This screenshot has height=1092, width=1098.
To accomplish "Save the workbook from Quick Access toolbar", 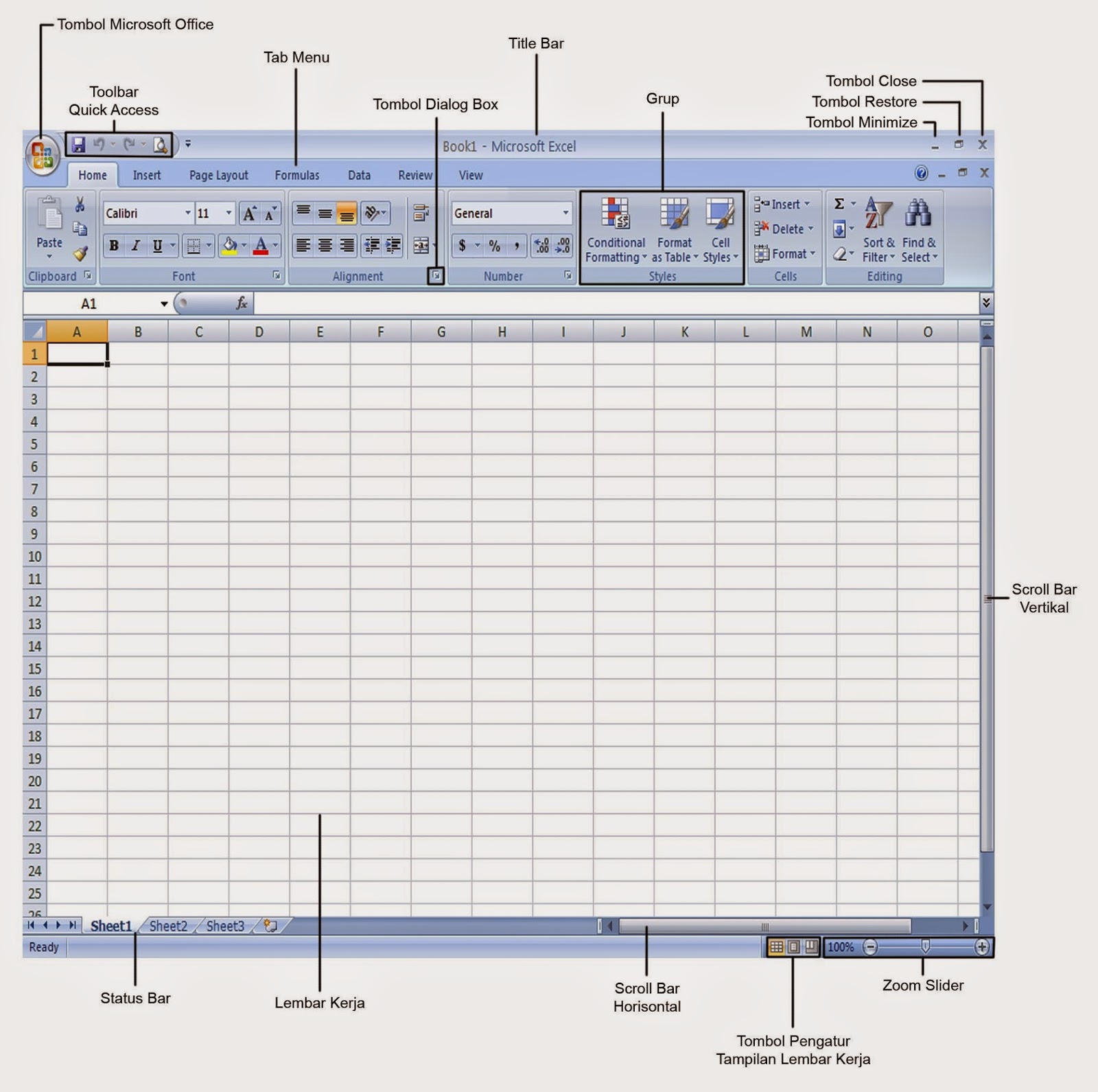I will pos(78,145).
